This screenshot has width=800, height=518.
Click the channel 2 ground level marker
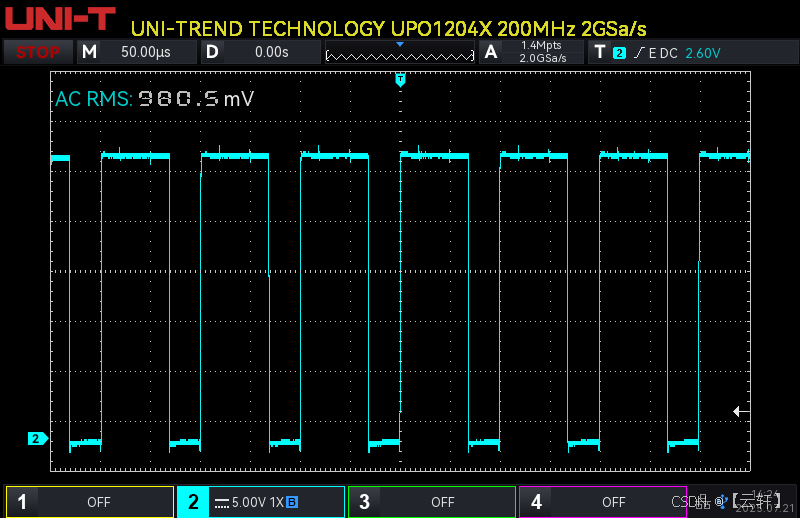click(x=37, y=438)
